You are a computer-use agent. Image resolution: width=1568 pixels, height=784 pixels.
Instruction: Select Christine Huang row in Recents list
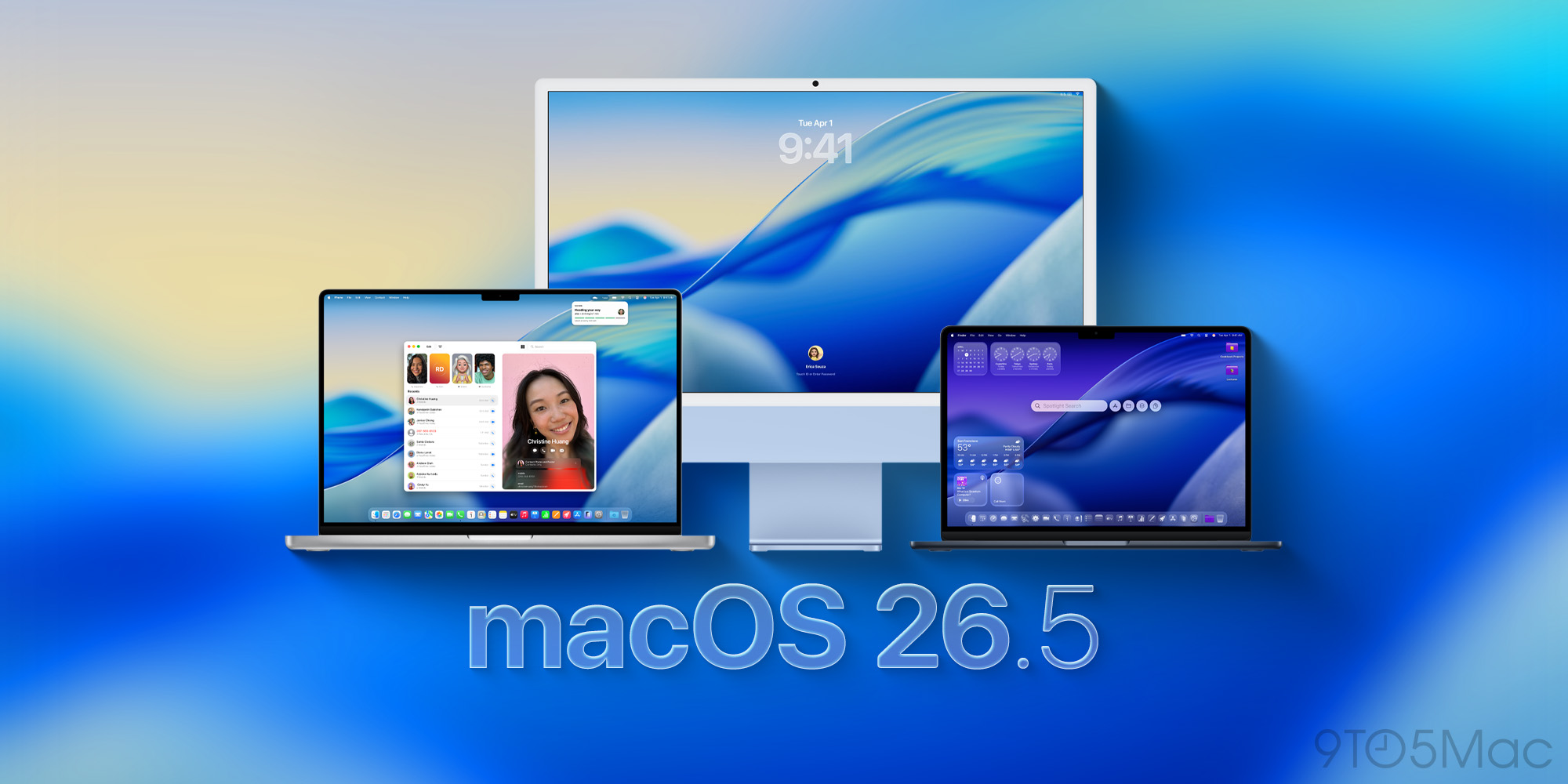click(x=452, y=400)
